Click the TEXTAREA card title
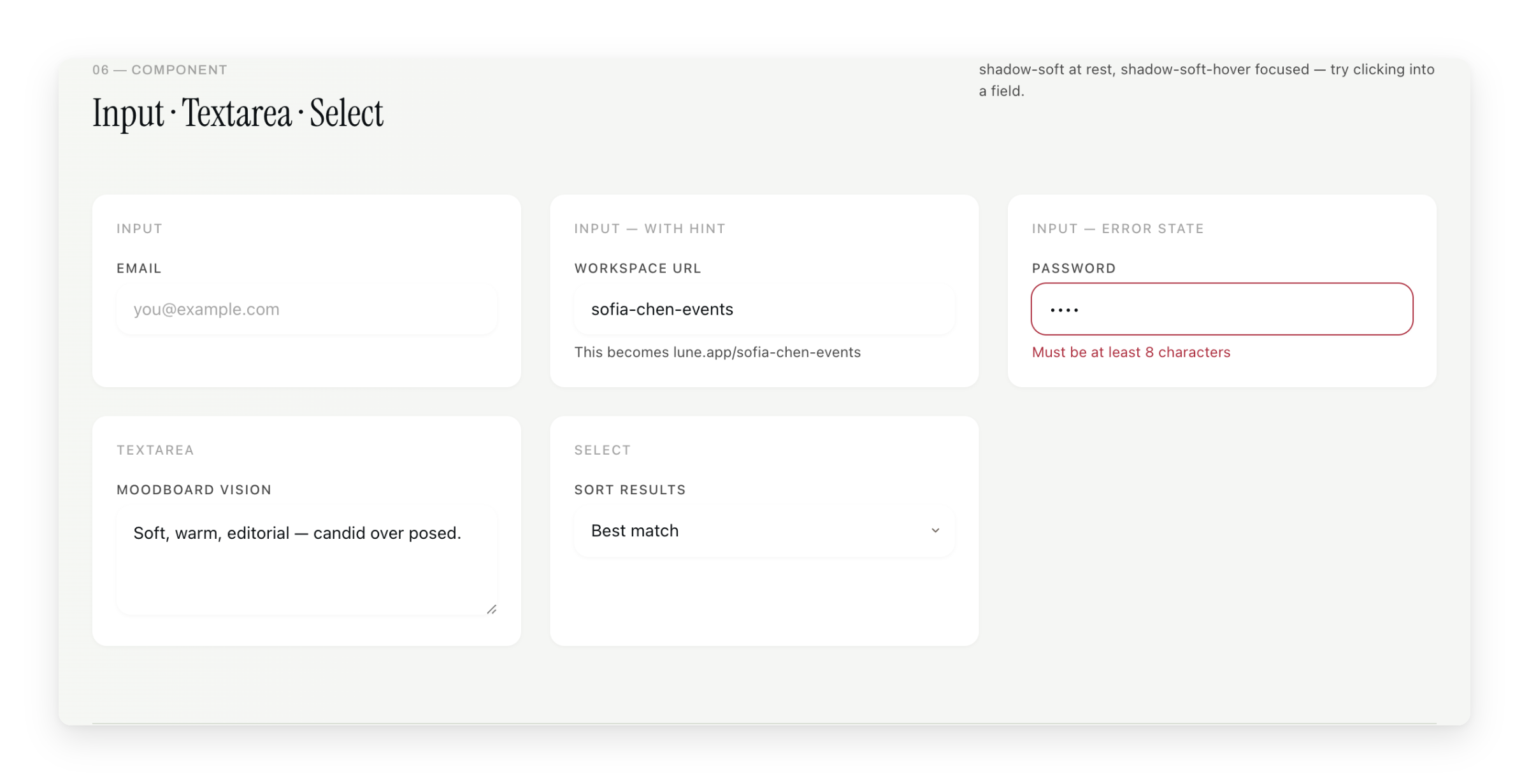1529x784 pixels. click(x=155, y=450)
